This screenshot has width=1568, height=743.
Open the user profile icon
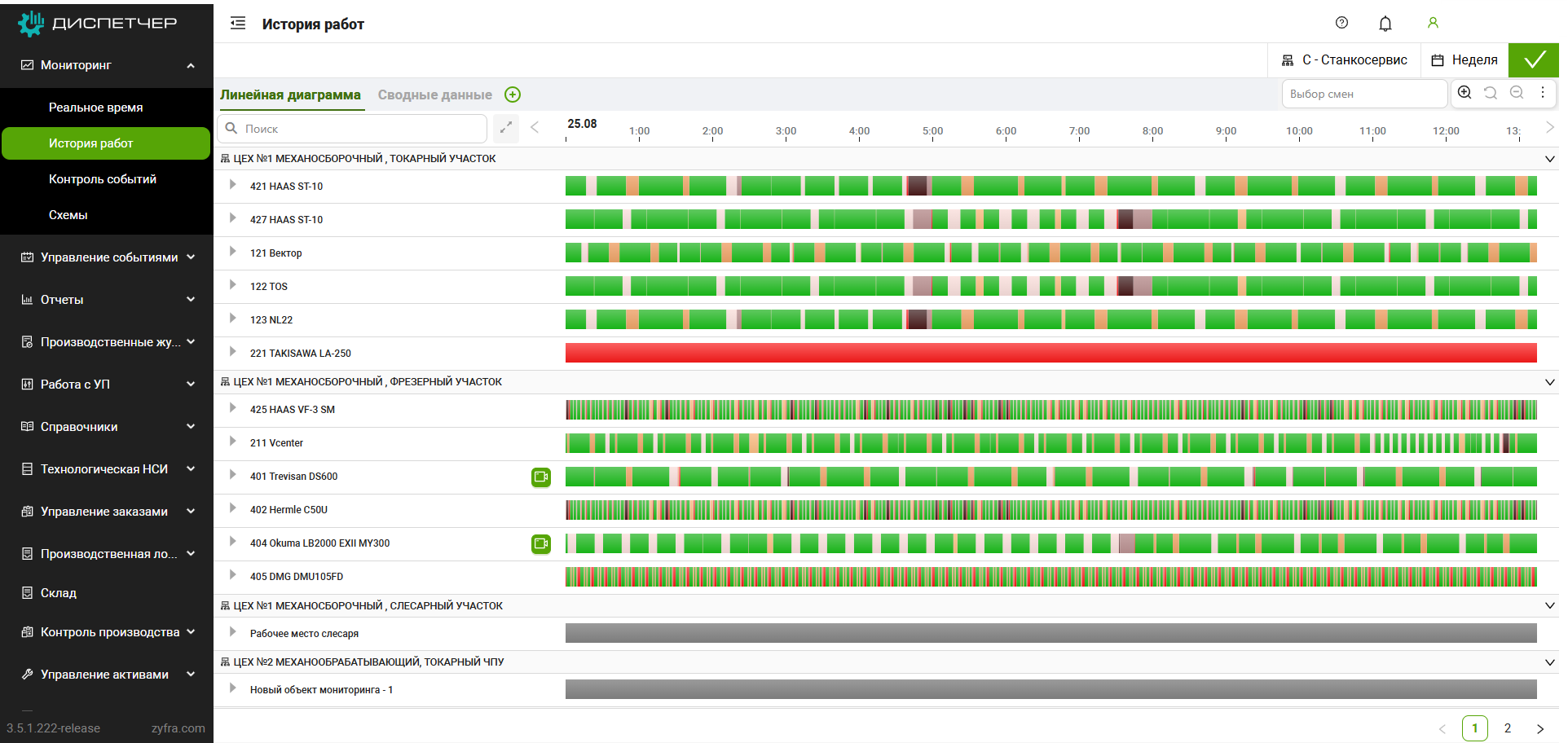[x=1433, y=23]
